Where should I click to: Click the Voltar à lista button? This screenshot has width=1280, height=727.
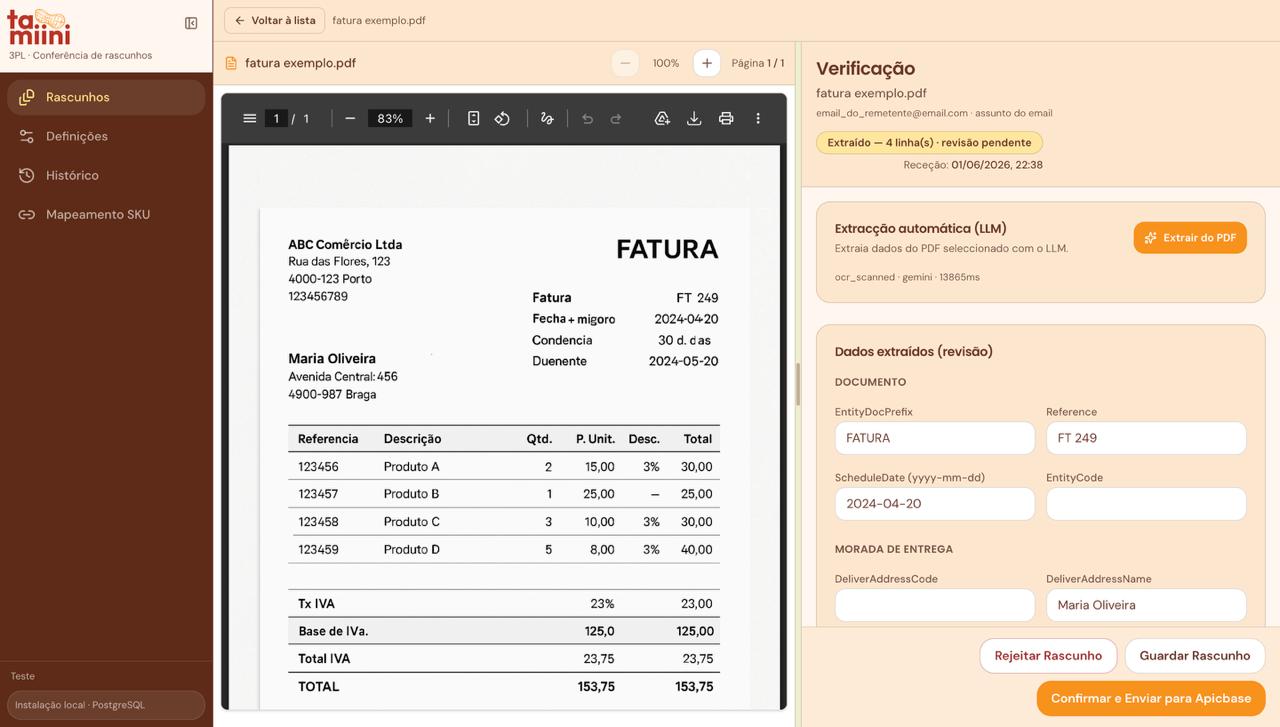(x=274, y=20)
